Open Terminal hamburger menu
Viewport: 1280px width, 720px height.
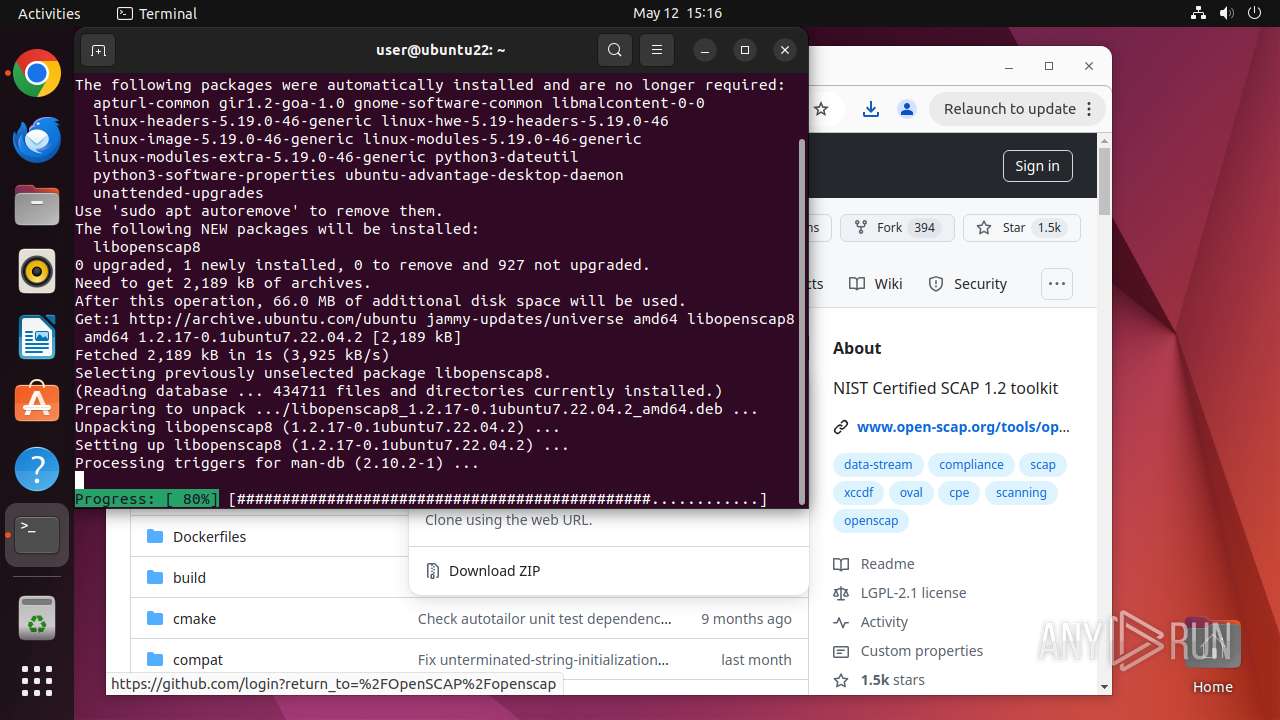657,50
